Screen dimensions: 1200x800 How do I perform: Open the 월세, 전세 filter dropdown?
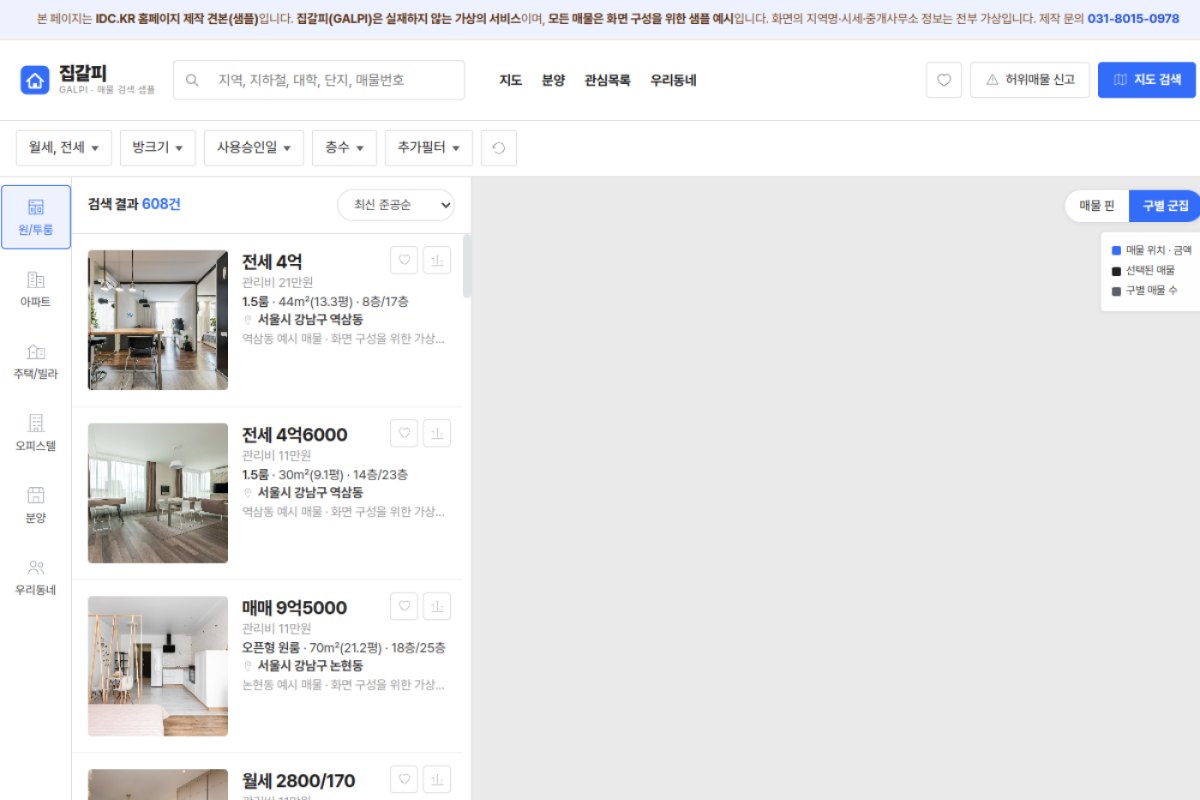[64, 148]
